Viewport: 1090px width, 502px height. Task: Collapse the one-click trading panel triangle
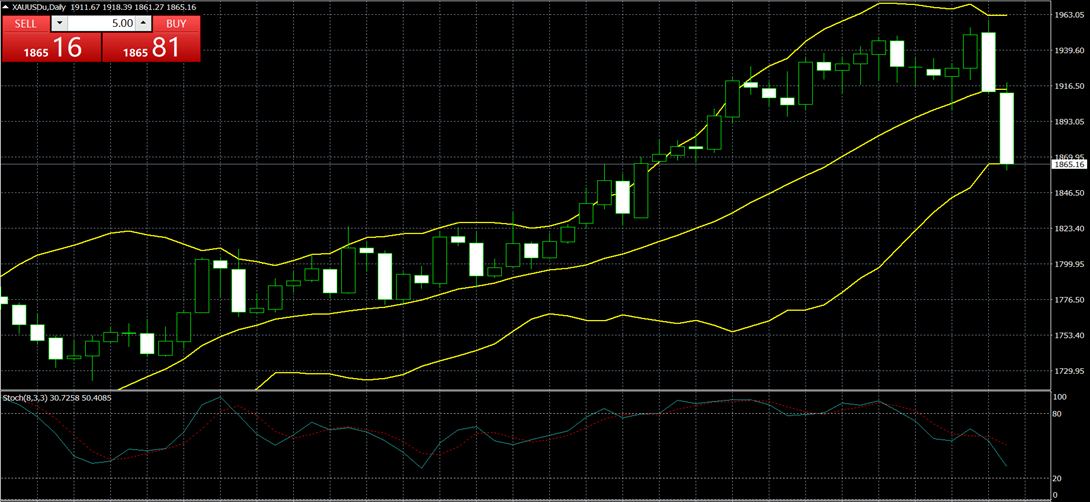coord(6,7)
